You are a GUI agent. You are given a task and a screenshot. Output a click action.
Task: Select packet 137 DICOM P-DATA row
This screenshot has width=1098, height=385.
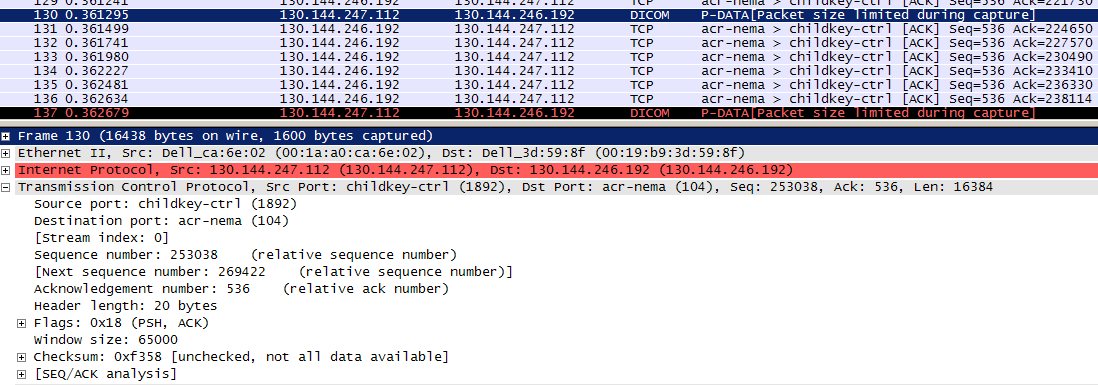point(549,113)
